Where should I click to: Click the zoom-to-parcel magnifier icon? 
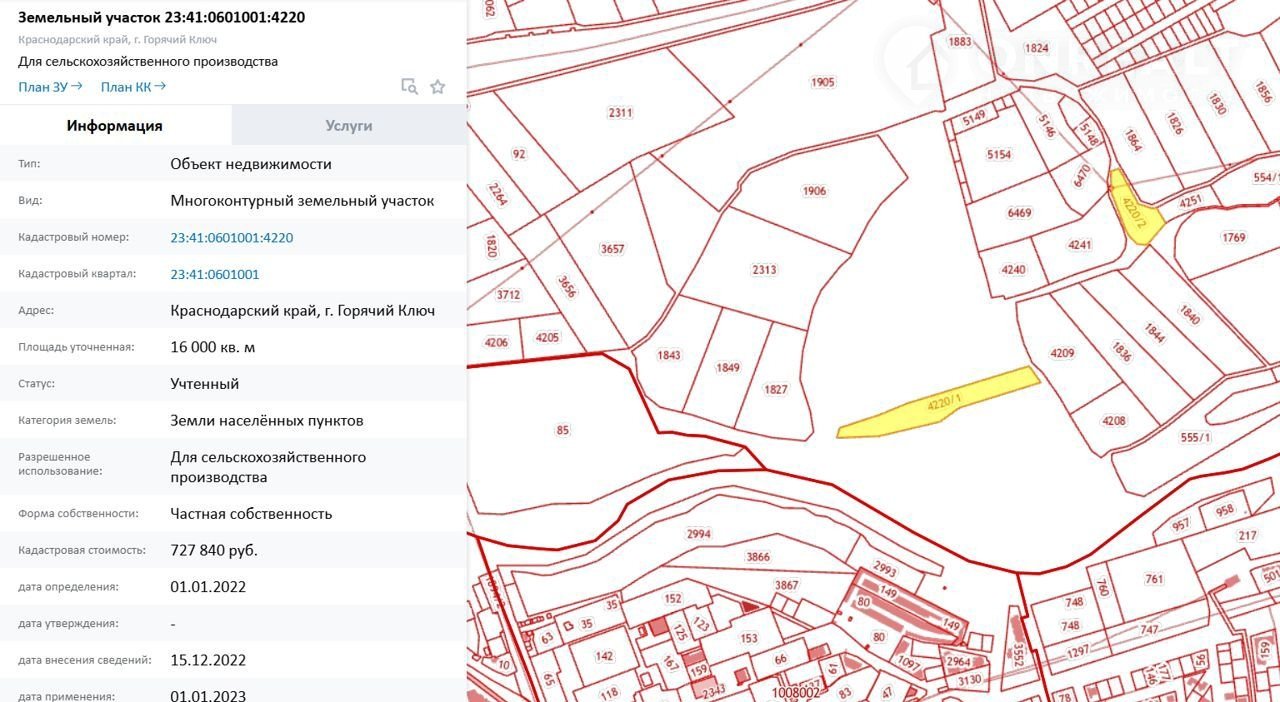[409, 87]
